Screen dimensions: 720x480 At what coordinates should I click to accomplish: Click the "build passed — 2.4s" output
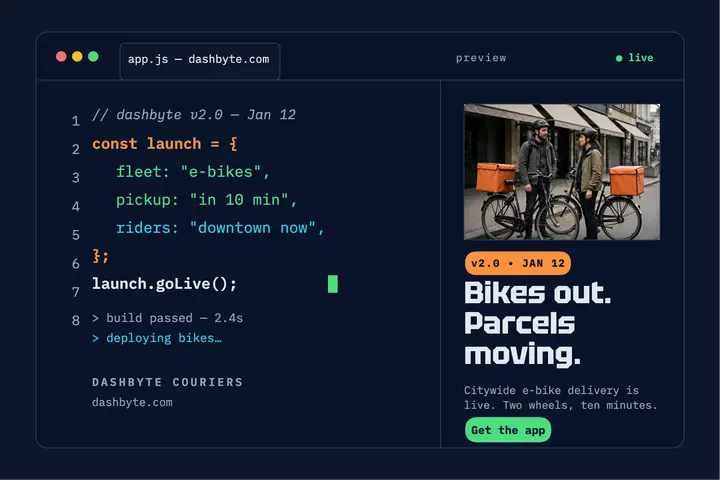[x=168, y=318]
